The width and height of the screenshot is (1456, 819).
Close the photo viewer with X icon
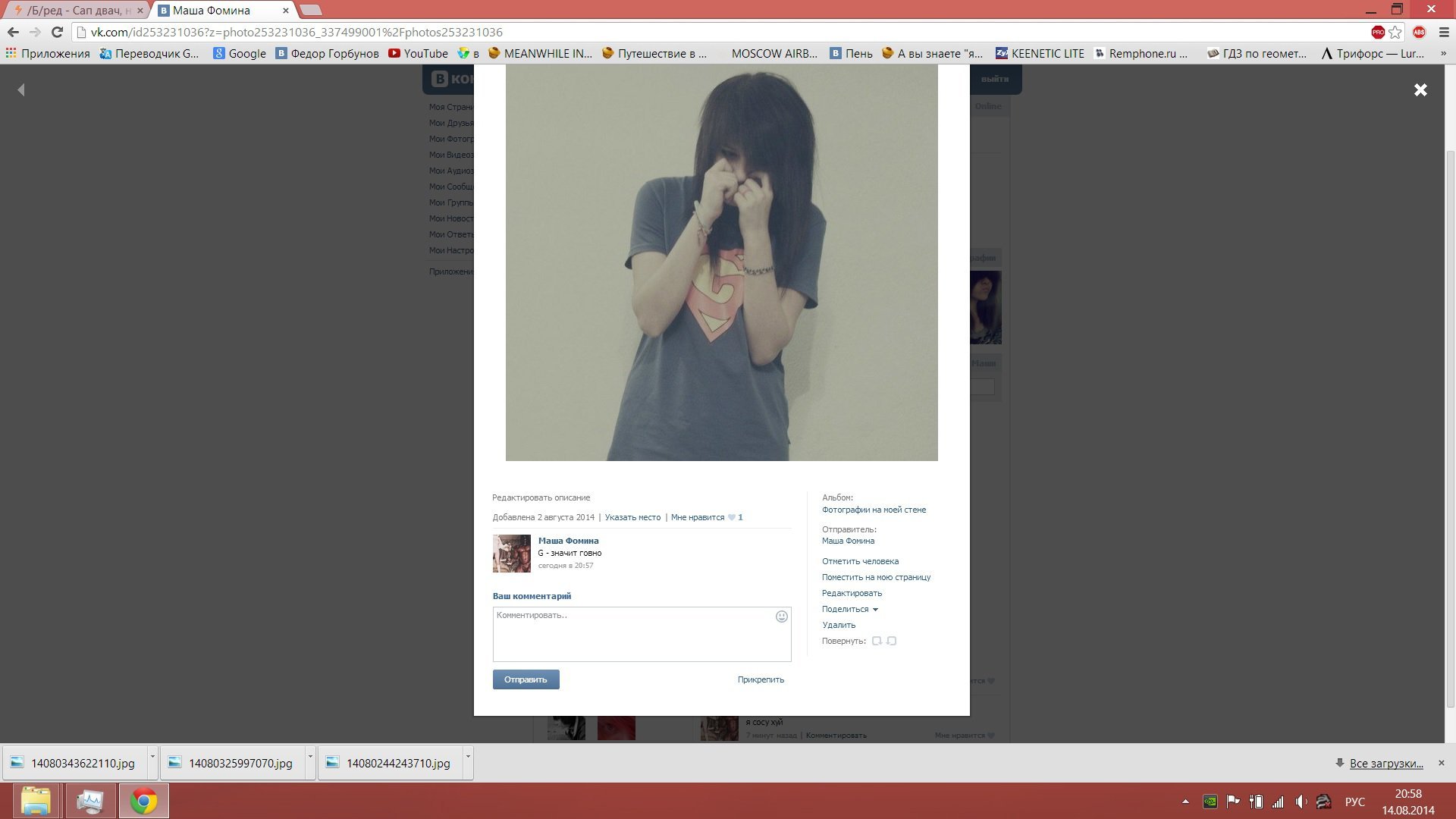point(1420,90)
